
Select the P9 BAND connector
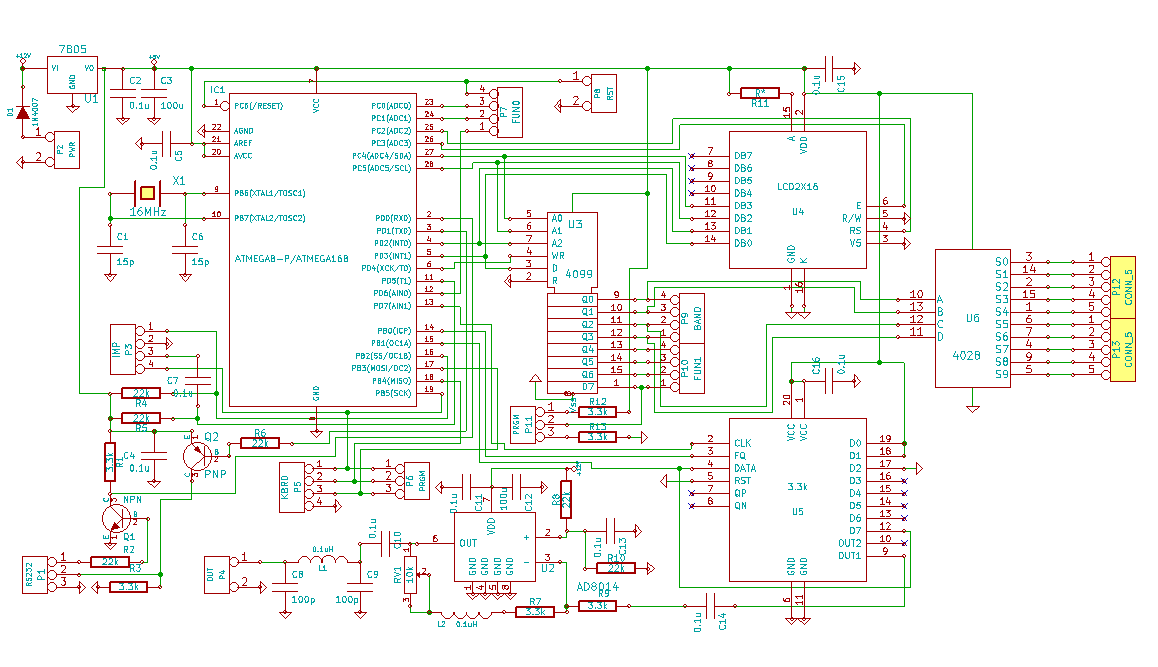pos(692,318)
